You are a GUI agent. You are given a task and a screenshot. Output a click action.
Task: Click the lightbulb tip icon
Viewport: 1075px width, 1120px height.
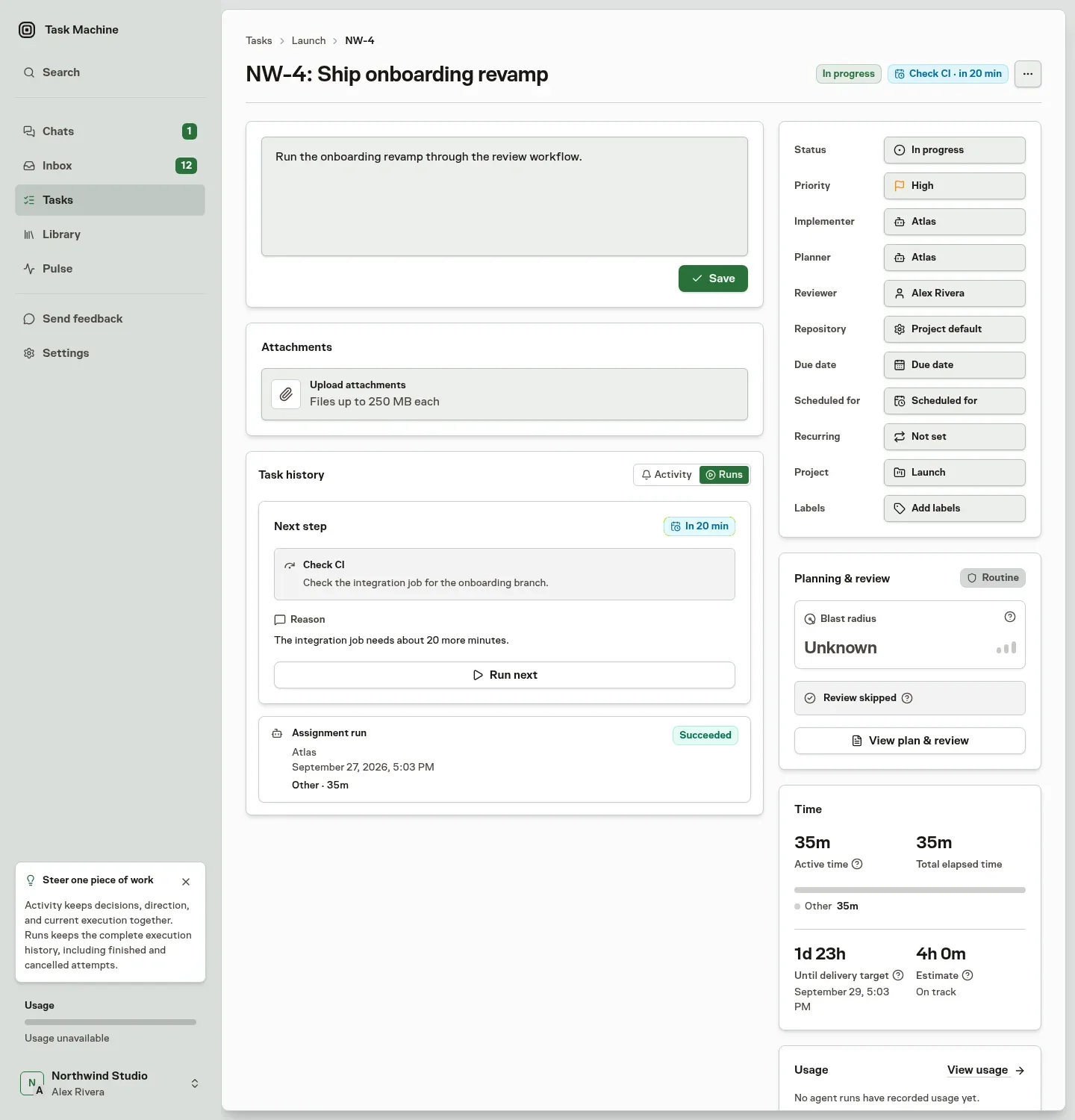click(x=31, y=880)
